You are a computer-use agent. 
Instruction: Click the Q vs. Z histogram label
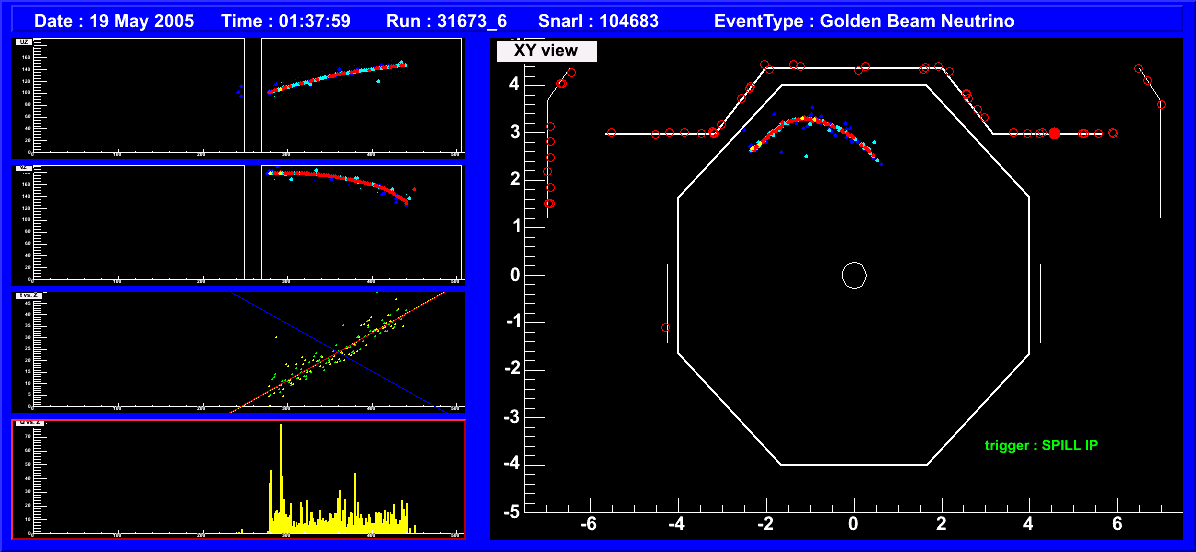tap(27, 424)
